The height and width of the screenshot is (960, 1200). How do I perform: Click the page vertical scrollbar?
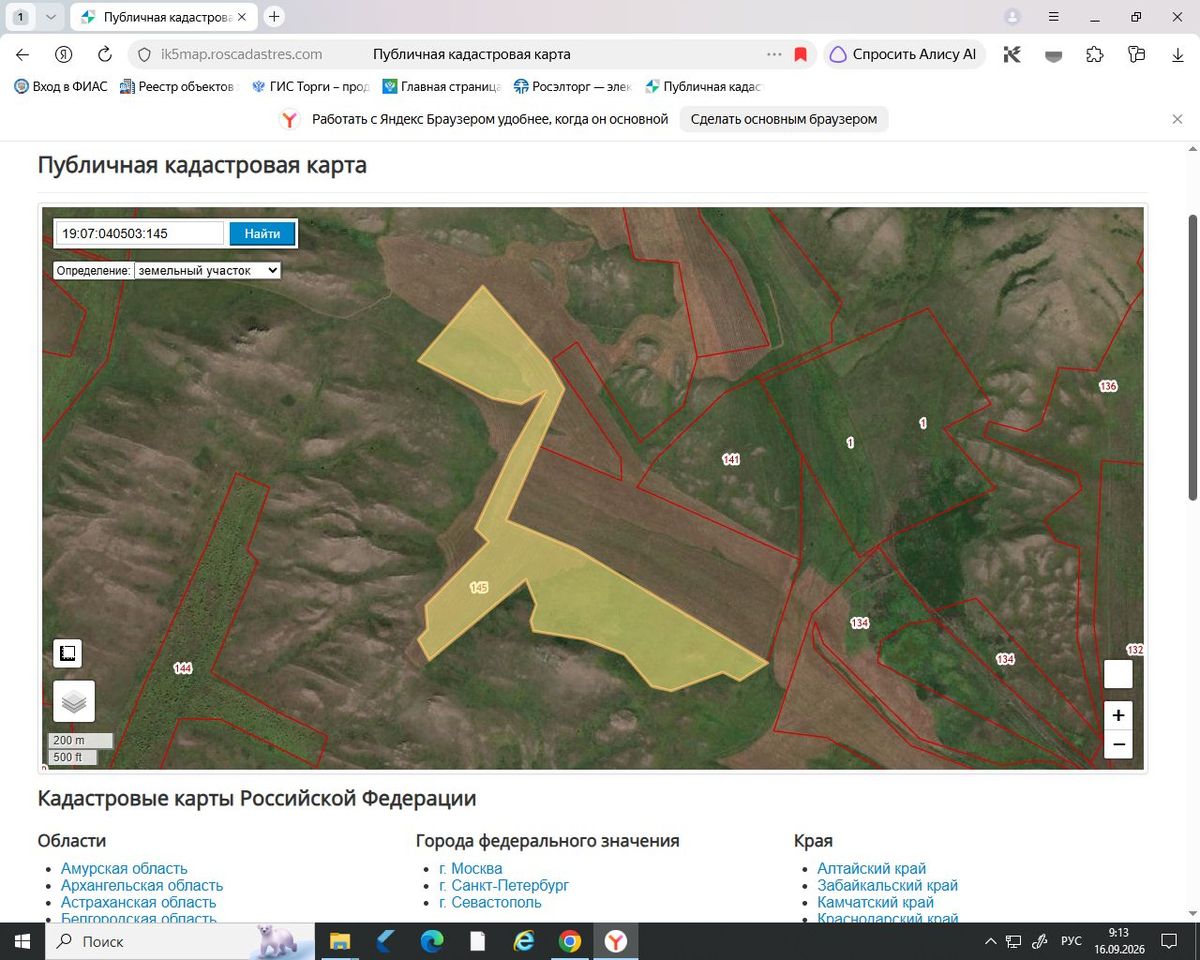1192,358
